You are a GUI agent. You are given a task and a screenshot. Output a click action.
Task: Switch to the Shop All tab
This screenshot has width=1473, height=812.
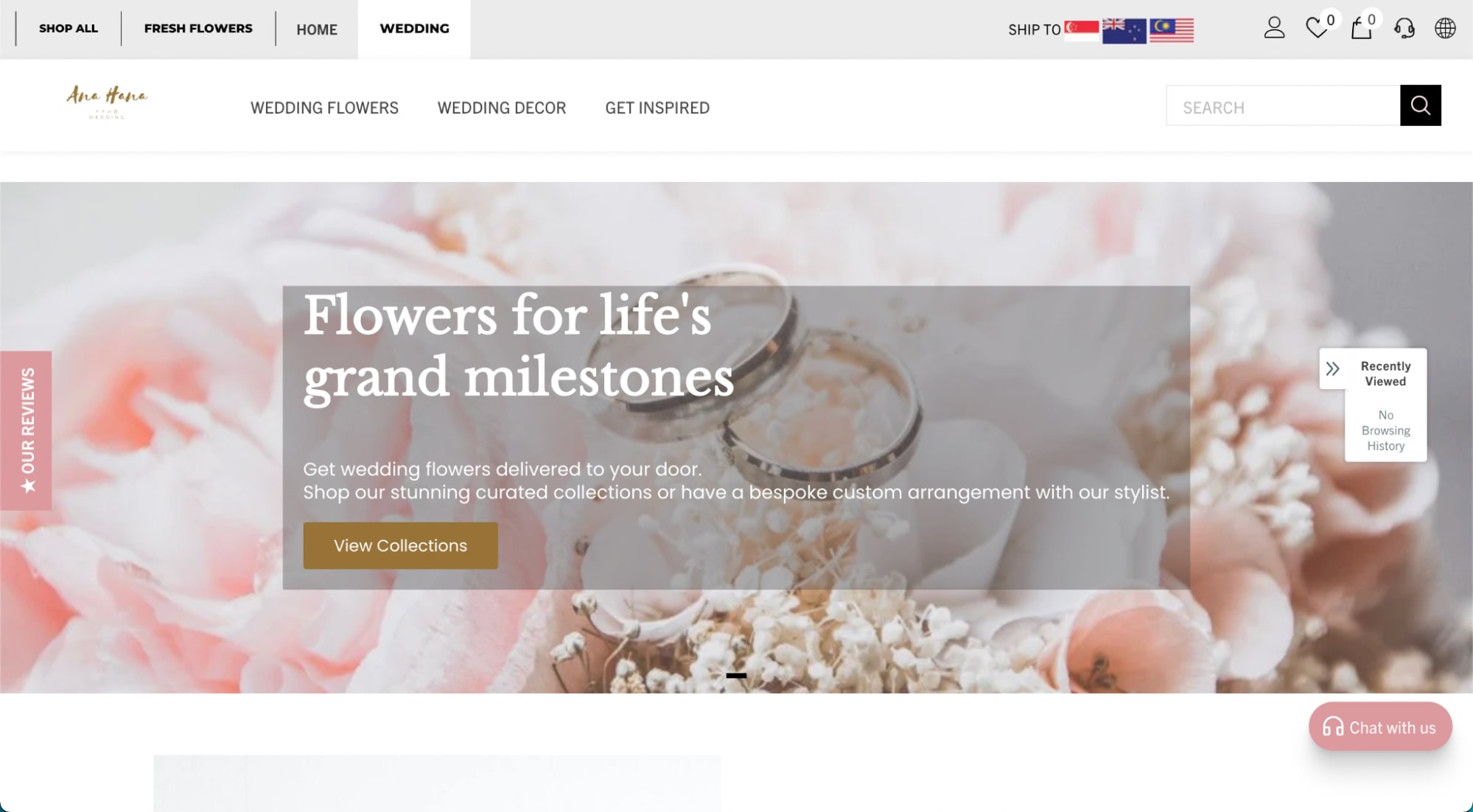click(x=69, y=29)
